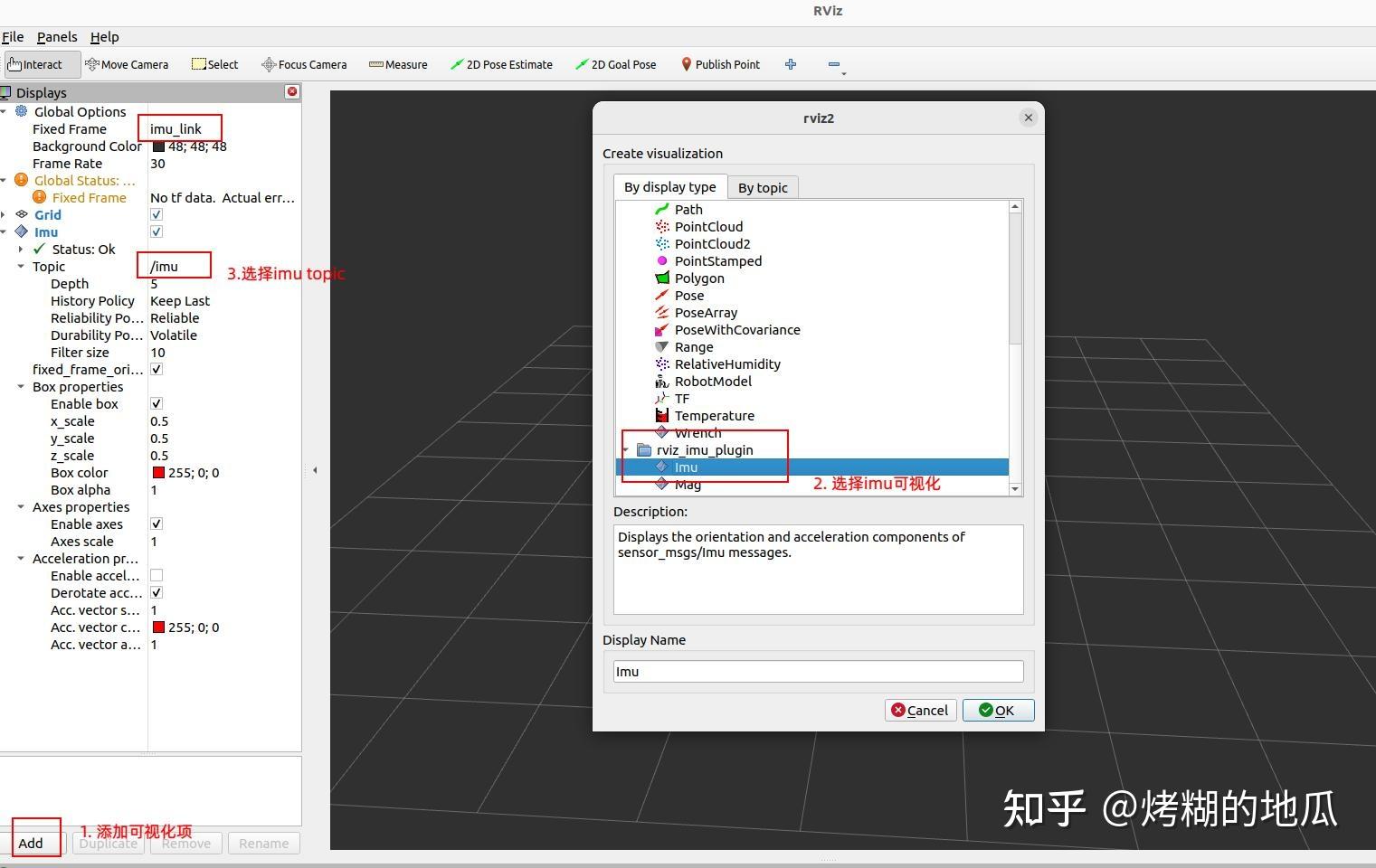The height and width of the screenshot is (868, 1376).
Task: Uncheck the Enable box property
Action: tap(156, 403)
